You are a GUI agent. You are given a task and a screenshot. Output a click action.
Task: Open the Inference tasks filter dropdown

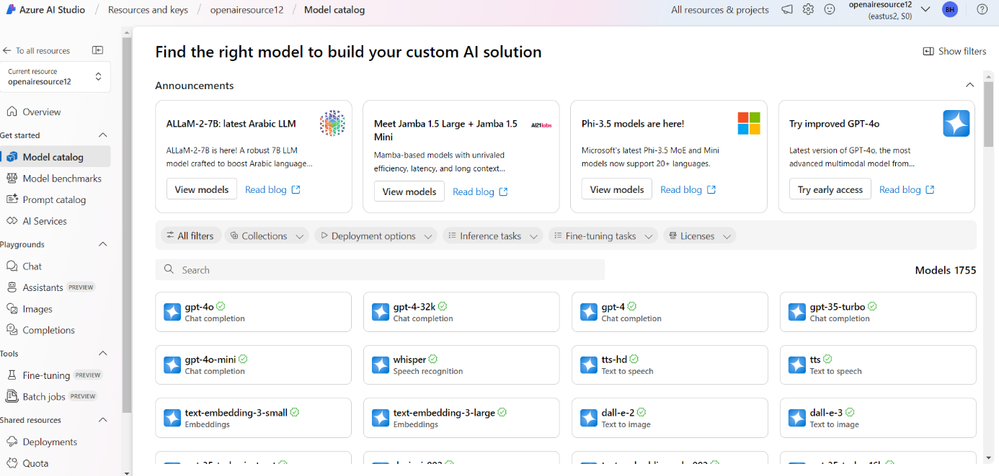tap(492, 236)
